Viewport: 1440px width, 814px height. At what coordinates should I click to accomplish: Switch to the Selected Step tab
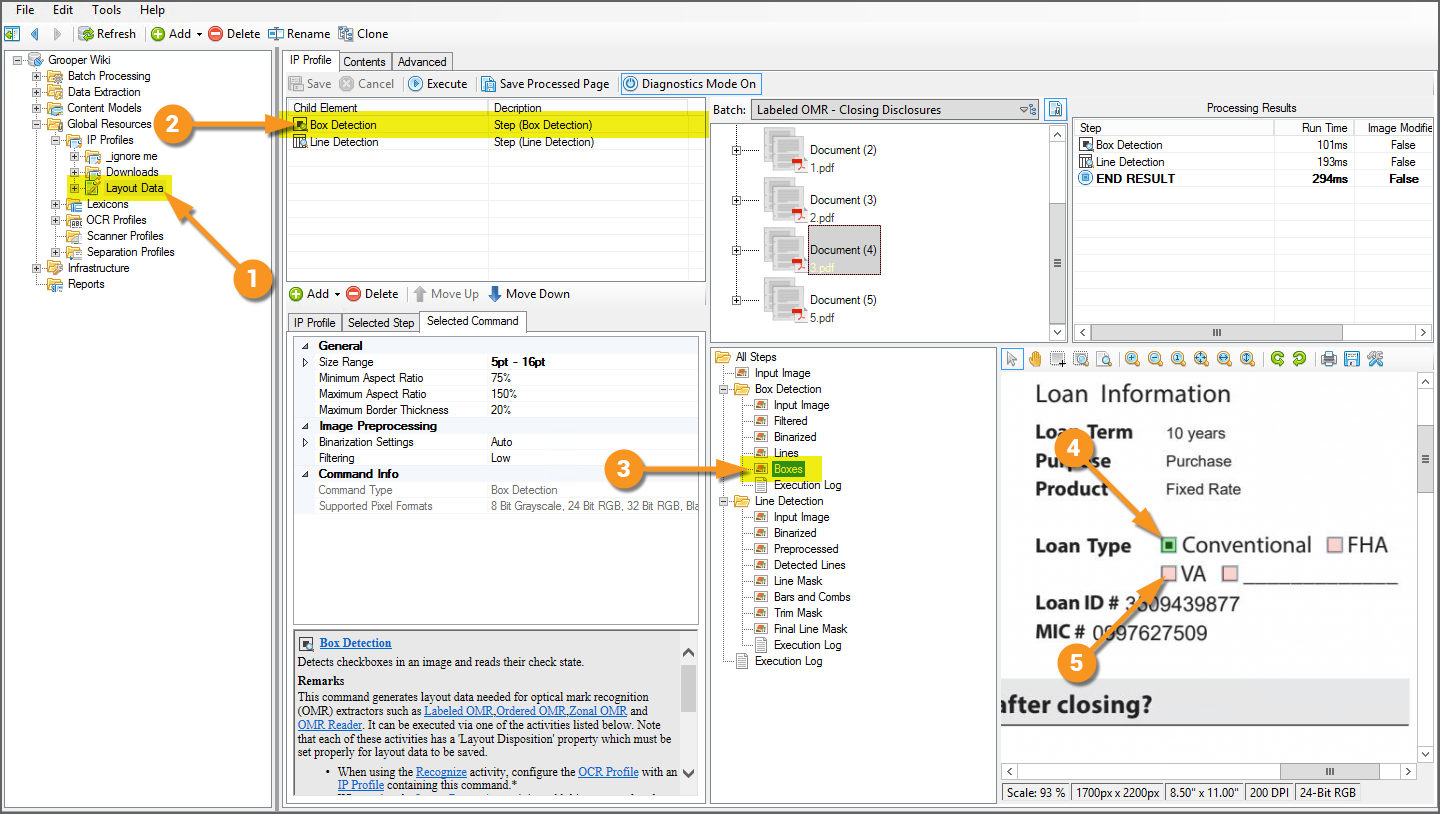[381, 322]
